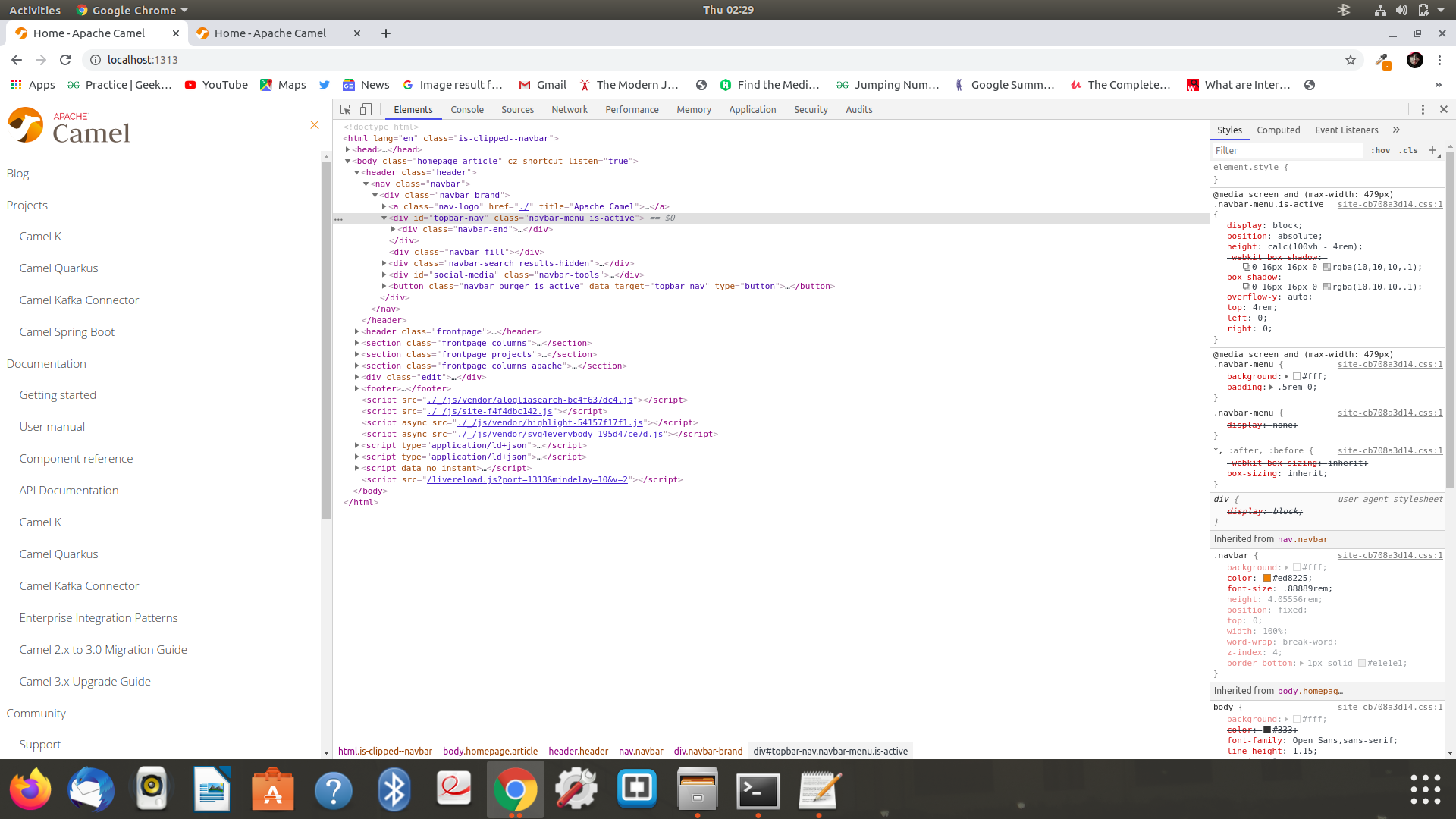Open the Event Listeners tab
Viewport: 1456px width, 819px height.
point(1346,130)
